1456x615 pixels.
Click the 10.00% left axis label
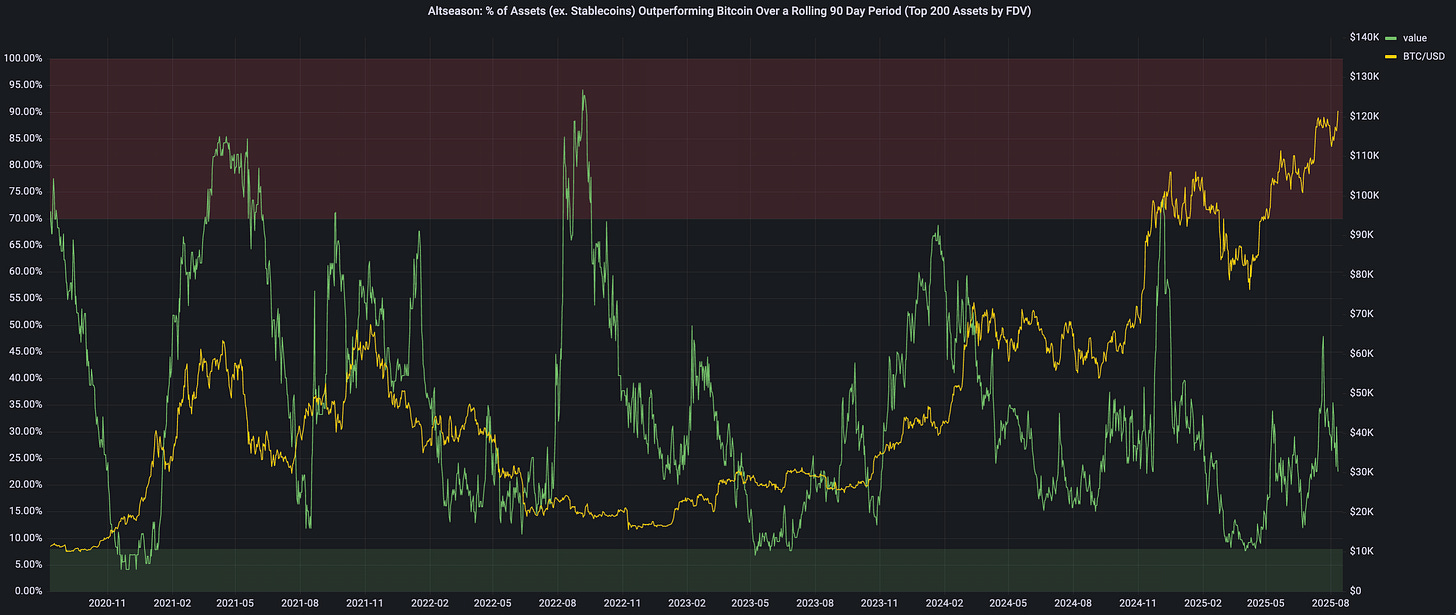25,538
